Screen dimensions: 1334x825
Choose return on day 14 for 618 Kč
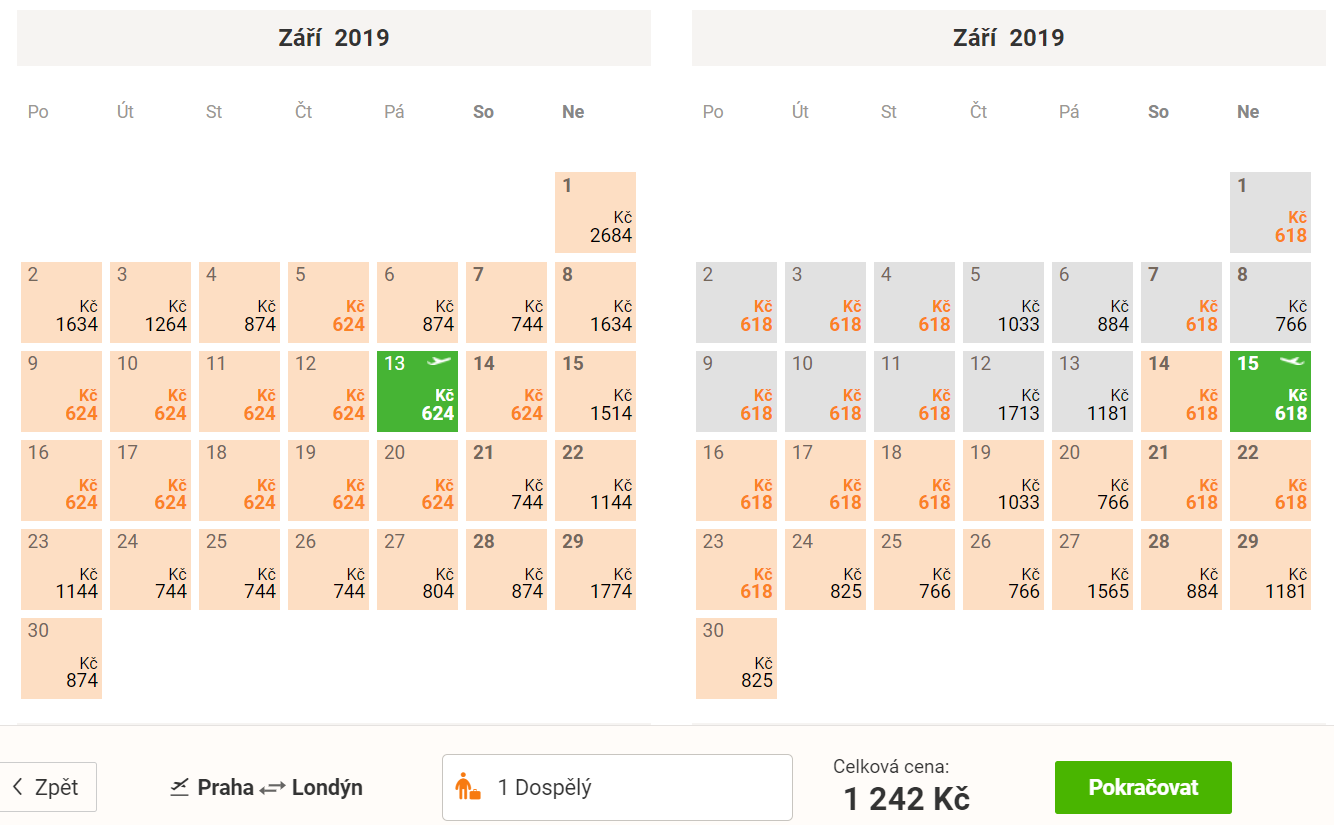tap(1181, 391)
